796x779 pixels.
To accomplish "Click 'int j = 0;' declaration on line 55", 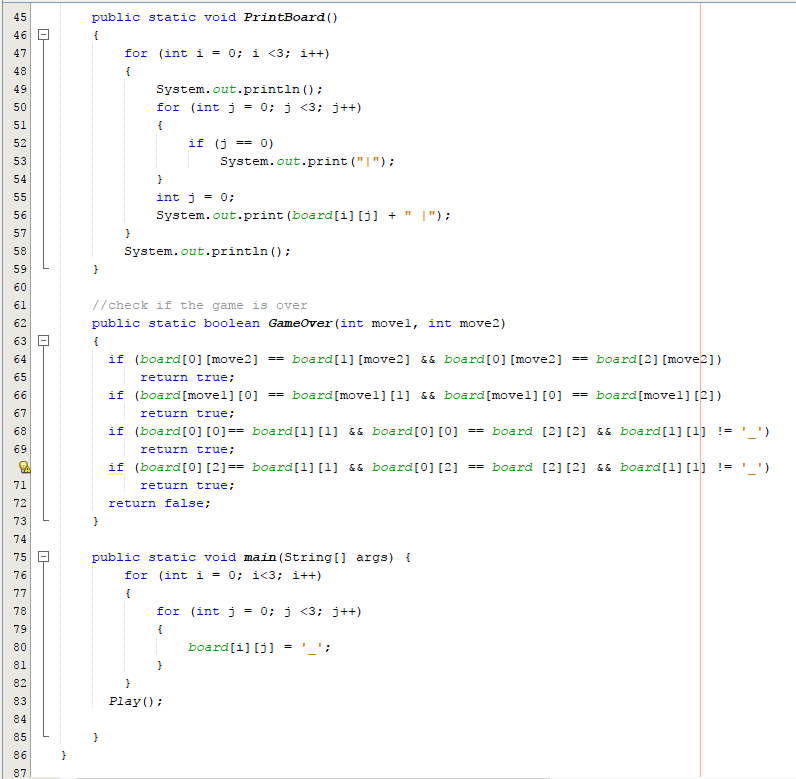I will [x=195, y=197].
